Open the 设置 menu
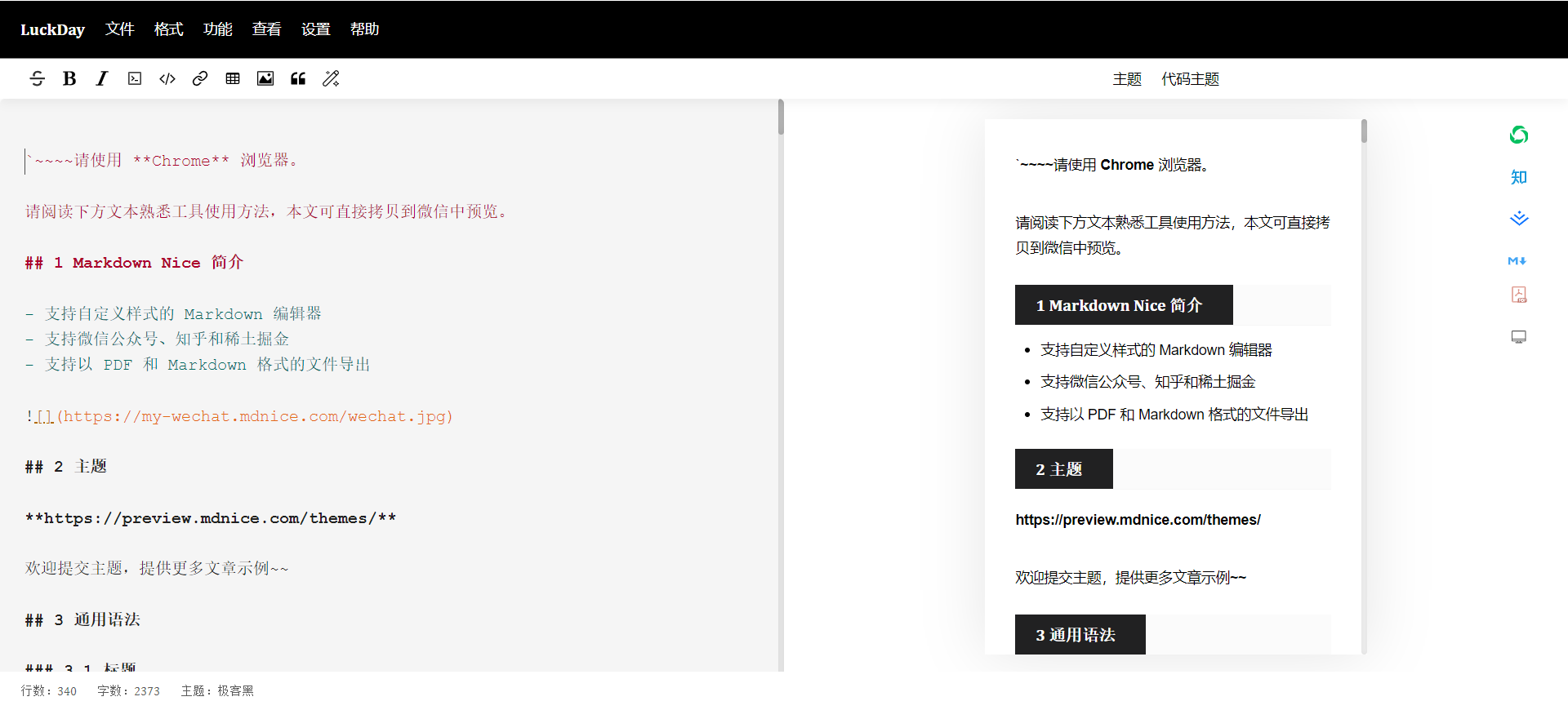The height and width of the screenshot is (710, 1568). coord(315,29)
